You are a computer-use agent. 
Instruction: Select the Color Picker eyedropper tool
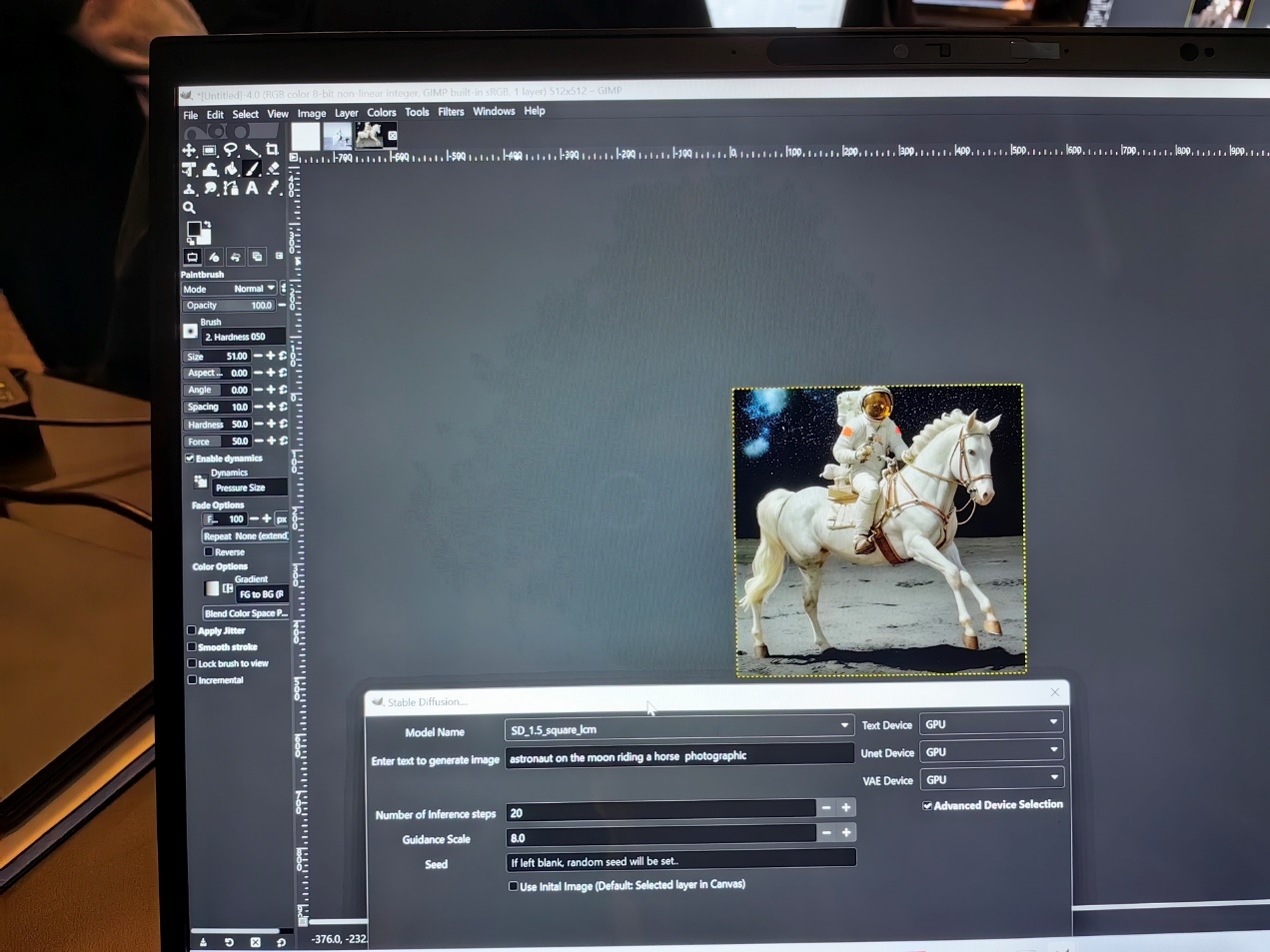273,188
